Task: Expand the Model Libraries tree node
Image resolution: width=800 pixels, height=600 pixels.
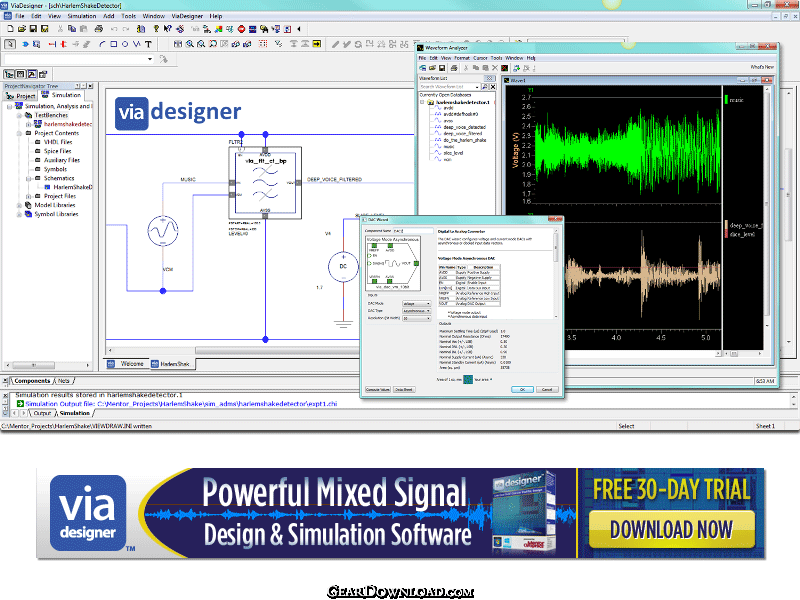Action: click(19, 205)
